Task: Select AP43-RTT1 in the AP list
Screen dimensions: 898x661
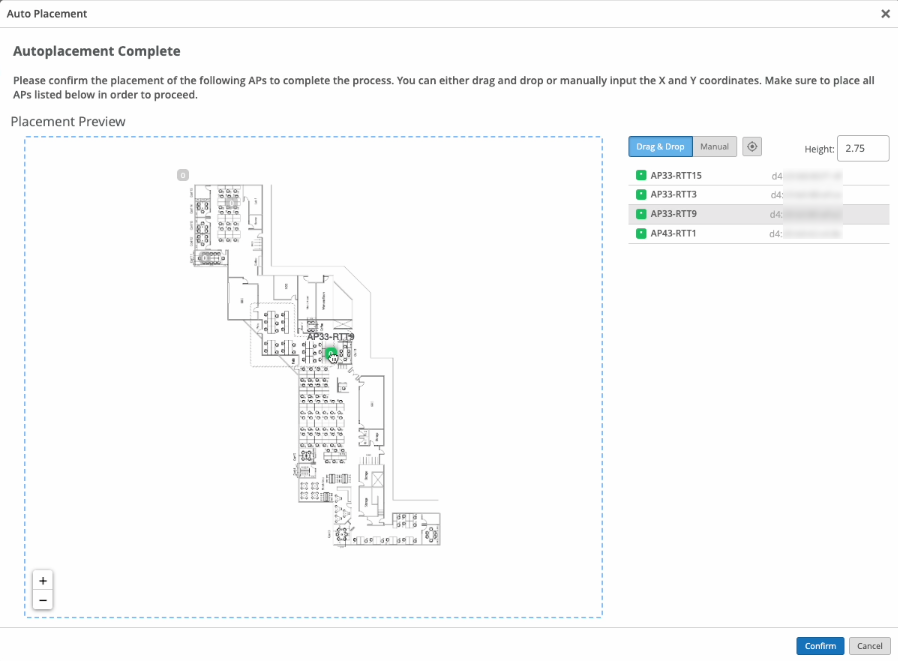Action: 758,233
